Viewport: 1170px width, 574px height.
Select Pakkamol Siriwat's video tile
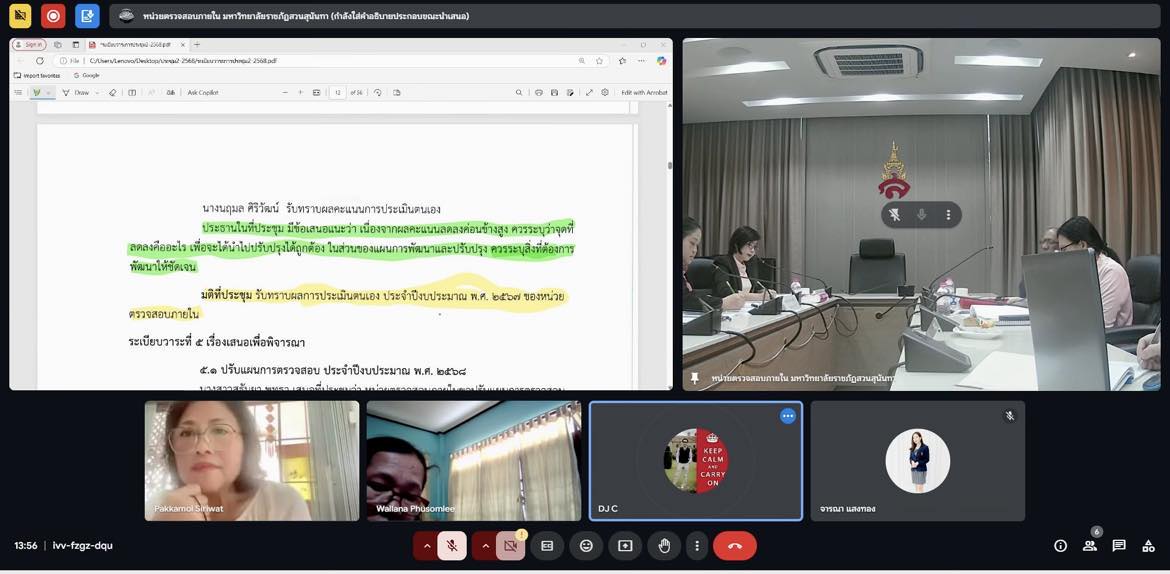point(252,460)
